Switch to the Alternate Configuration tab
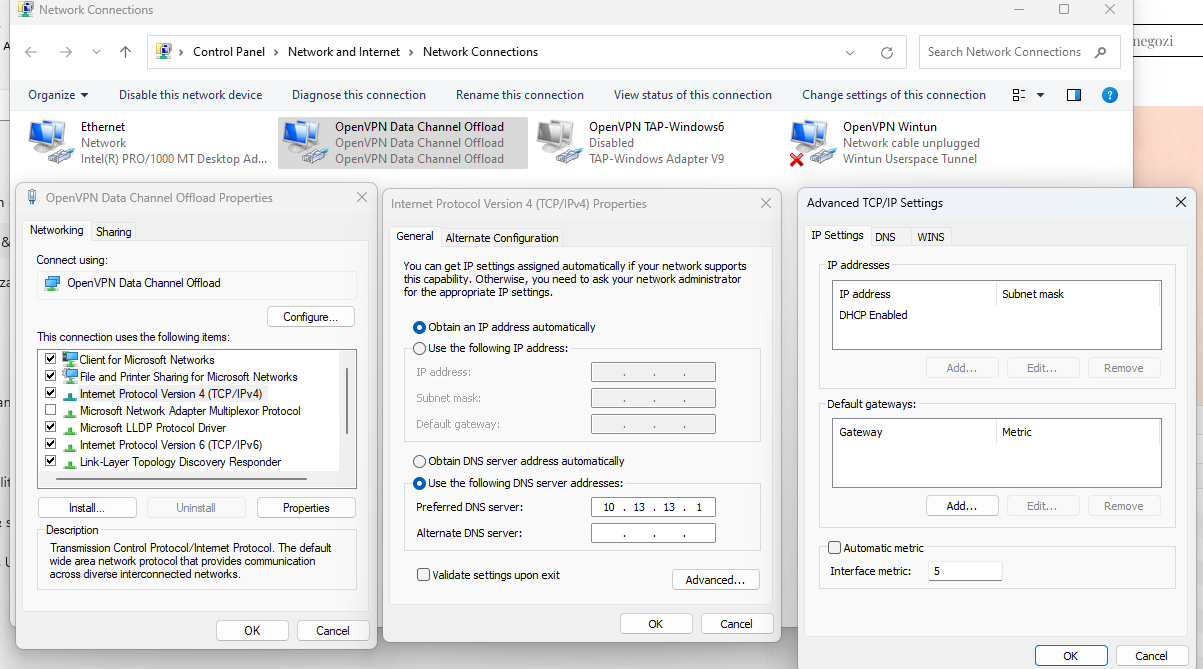The width and height of the screenshot is (1203, 669). 502,238
